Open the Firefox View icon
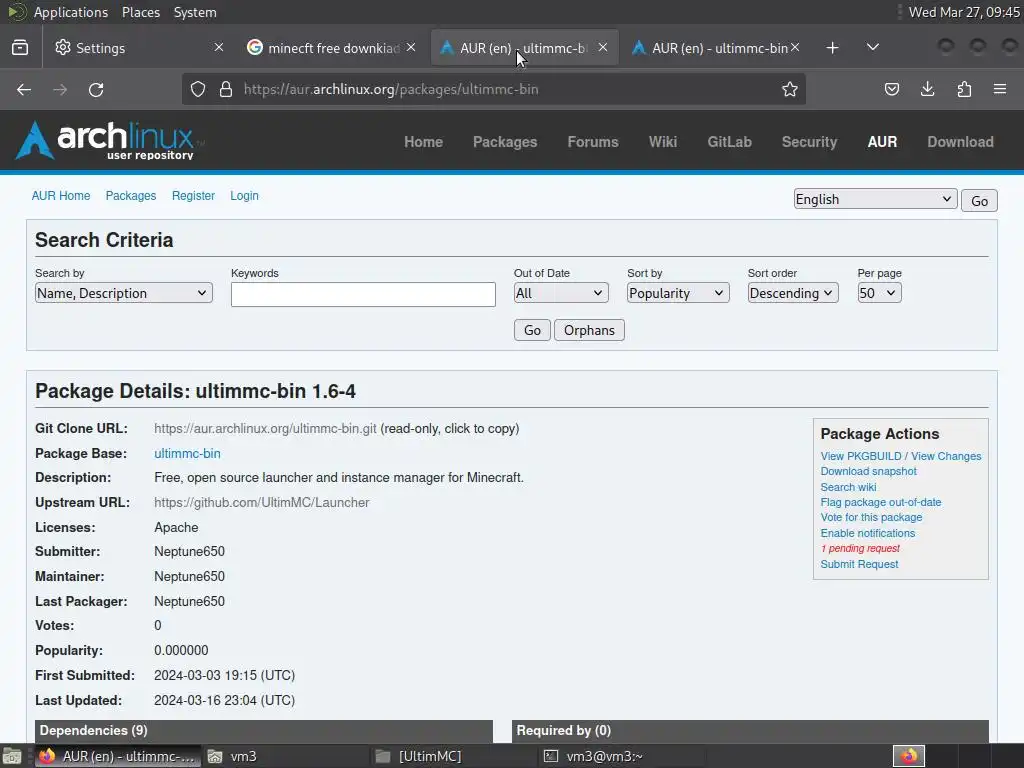This screenshot has width=1024, height=768. [x=20, y=48]
